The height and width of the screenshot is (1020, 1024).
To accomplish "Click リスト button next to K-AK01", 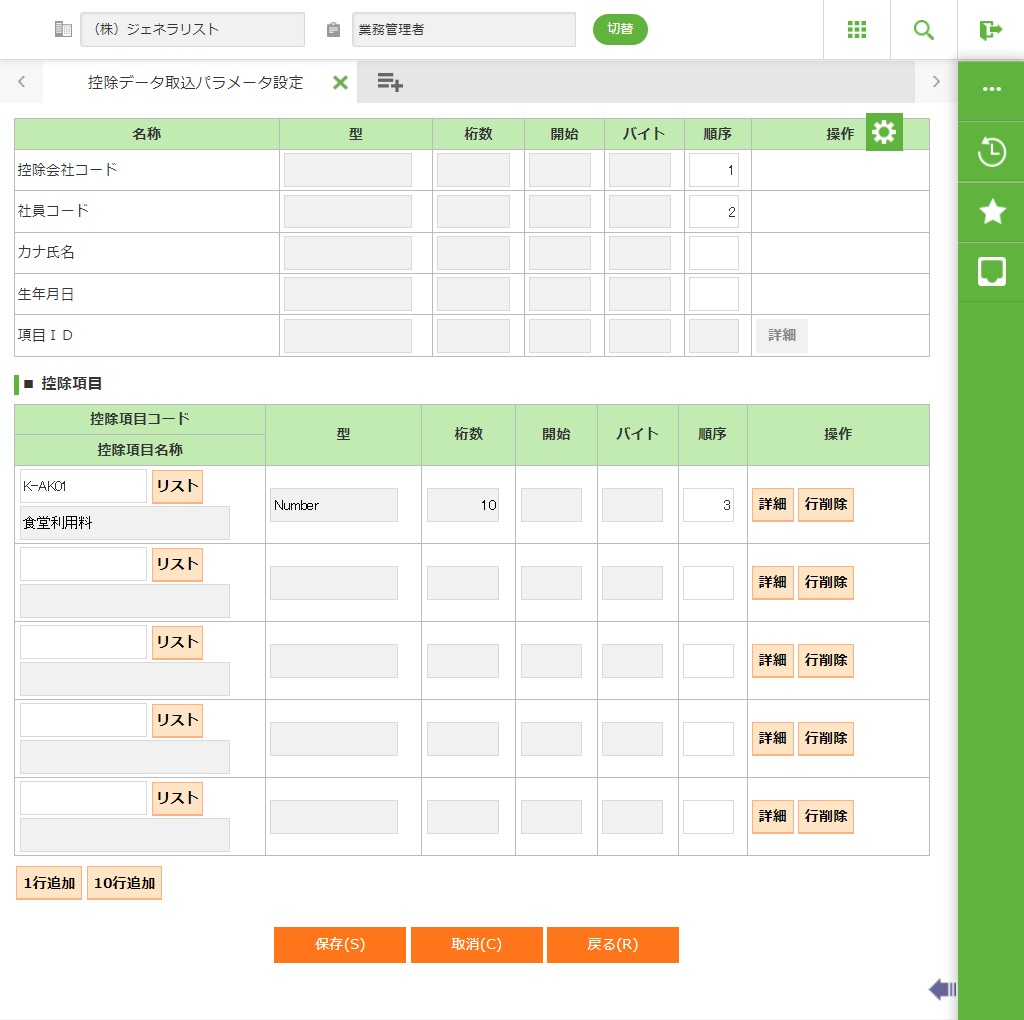I will pyautogui.click(x=177, y=486).
